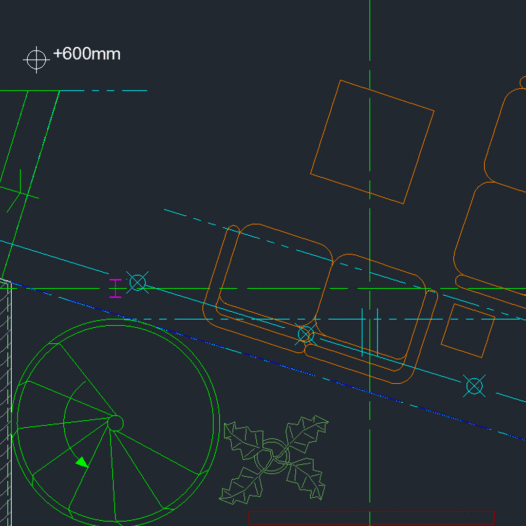Click the outer ring of the spiral staircase

115,423
